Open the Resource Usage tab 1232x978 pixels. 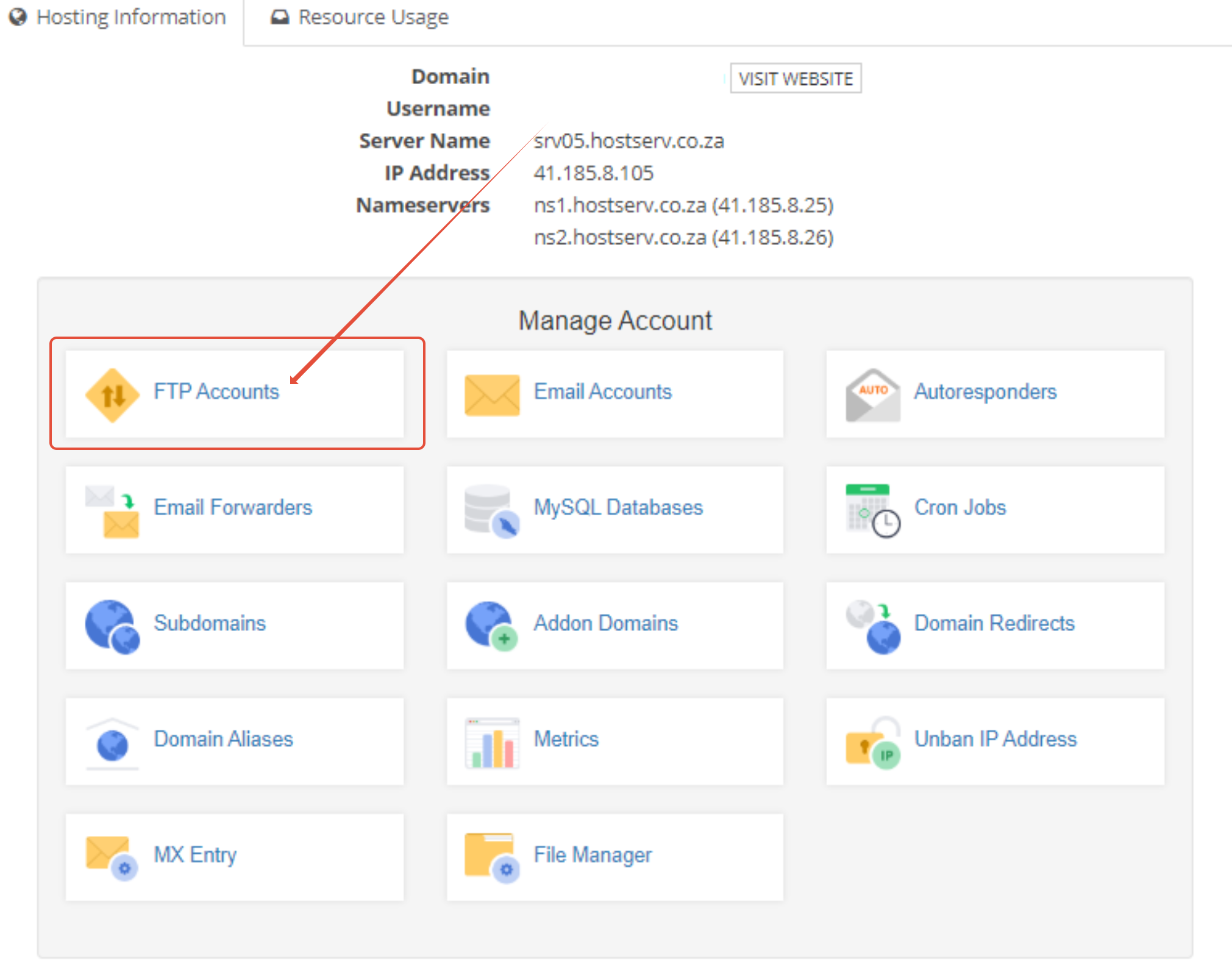point(373,17)
